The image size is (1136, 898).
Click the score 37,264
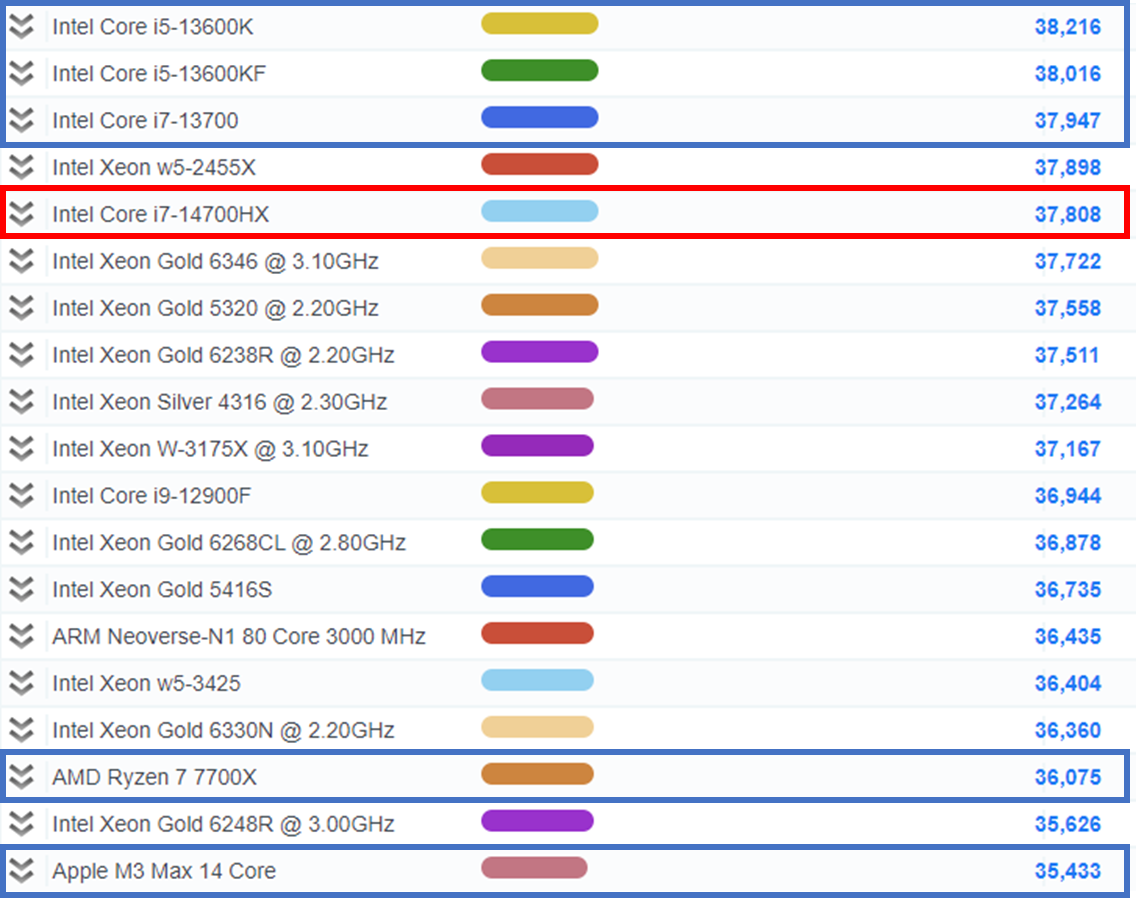[x=1068, y=402]
